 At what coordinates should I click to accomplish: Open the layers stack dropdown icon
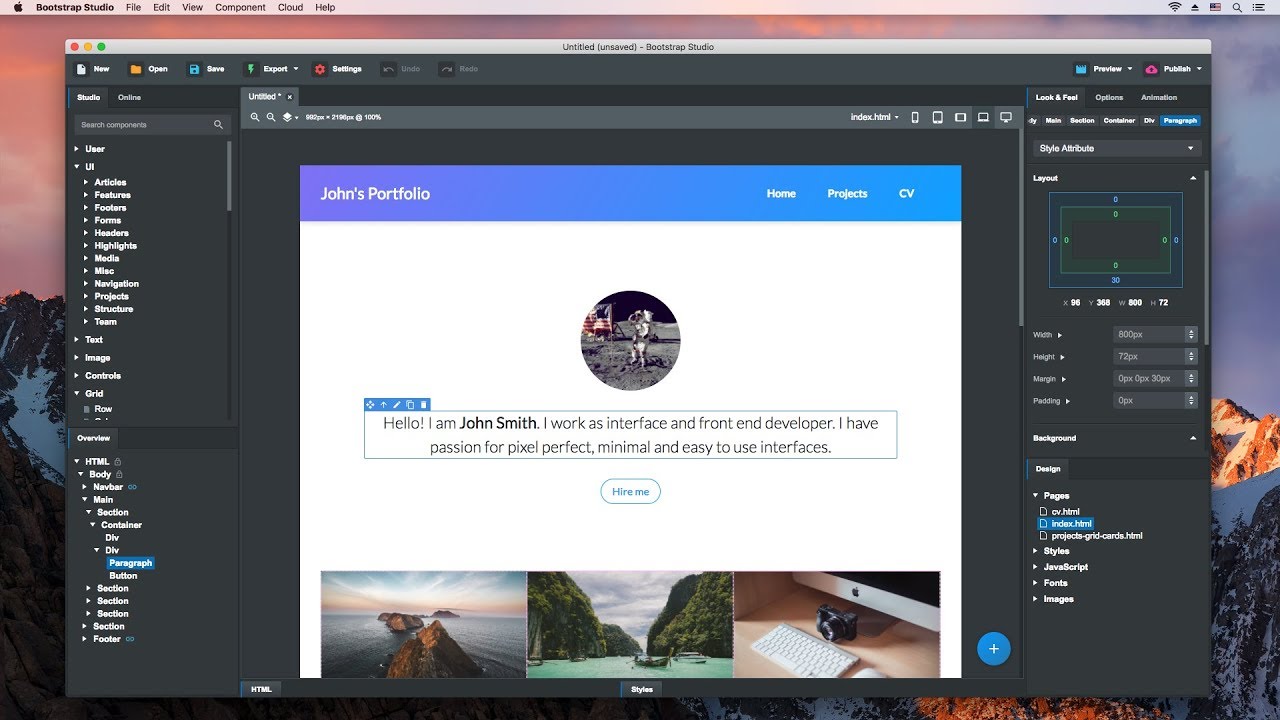pos(289,117)
